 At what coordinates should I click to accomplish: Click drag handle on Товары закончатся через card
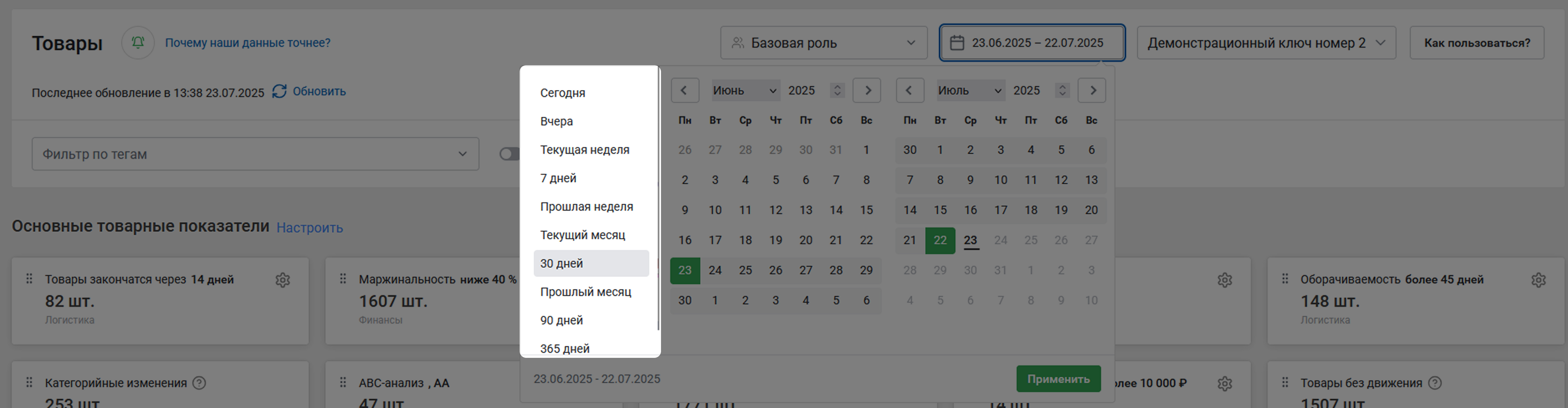(29, 278)
